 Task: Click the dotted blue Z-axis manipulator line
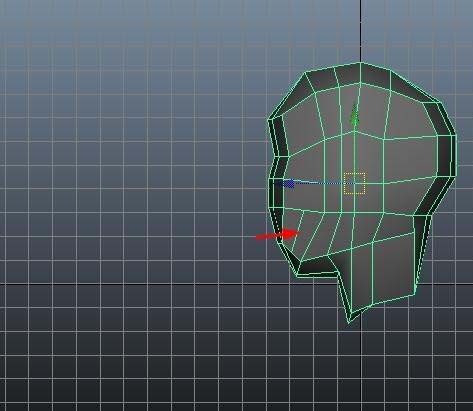pyautogui.click(x=319, y=183)
